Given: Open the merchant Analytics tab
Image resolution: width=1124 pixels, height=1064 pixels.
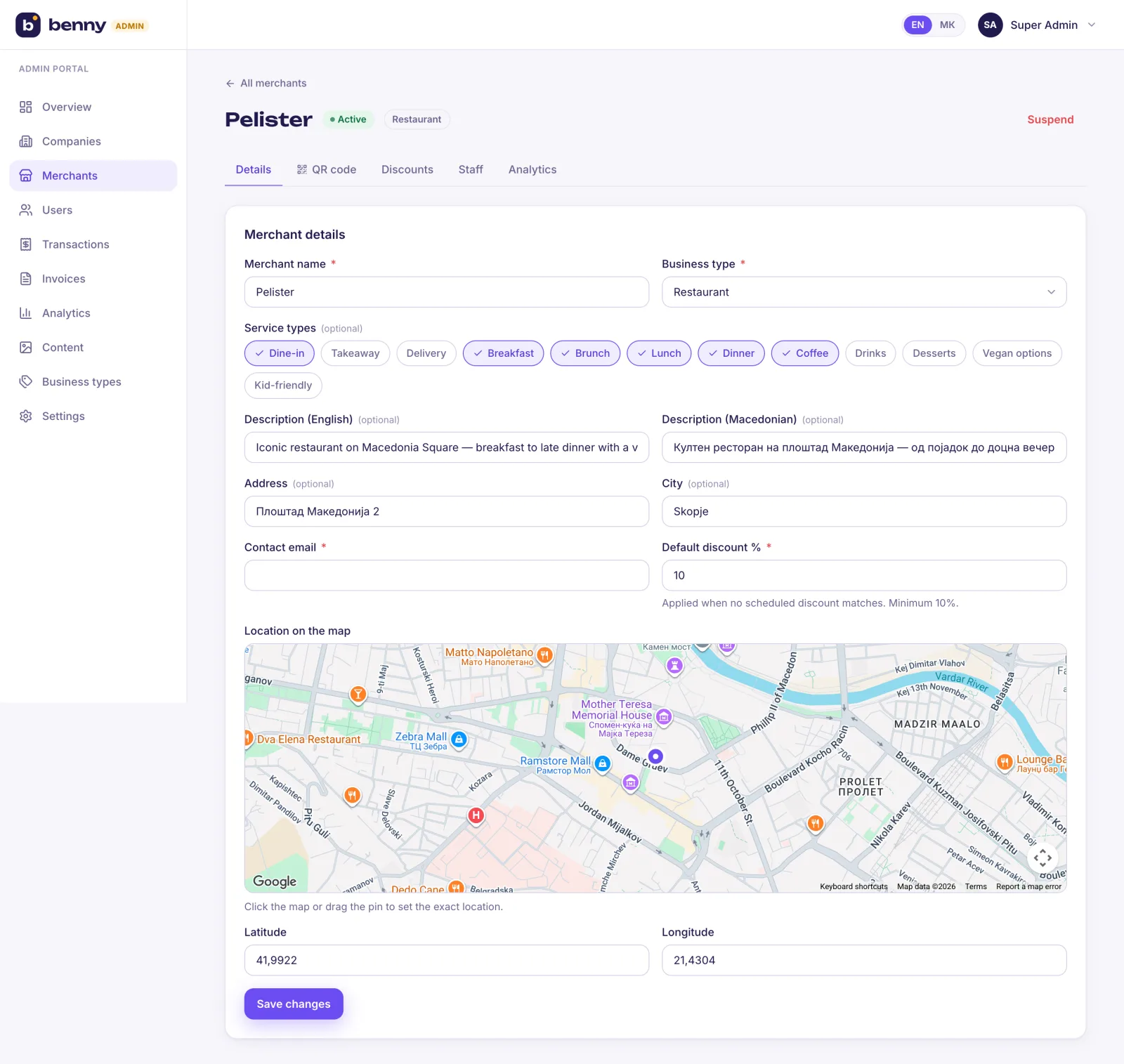Looking at the screenshot, I should tap(532, 170).
